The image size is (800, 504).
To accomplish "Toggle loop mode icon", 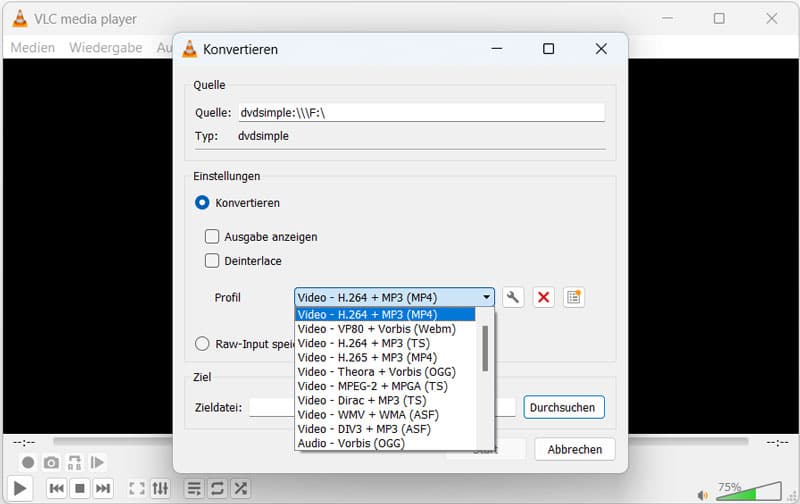I will coord(217,488).
